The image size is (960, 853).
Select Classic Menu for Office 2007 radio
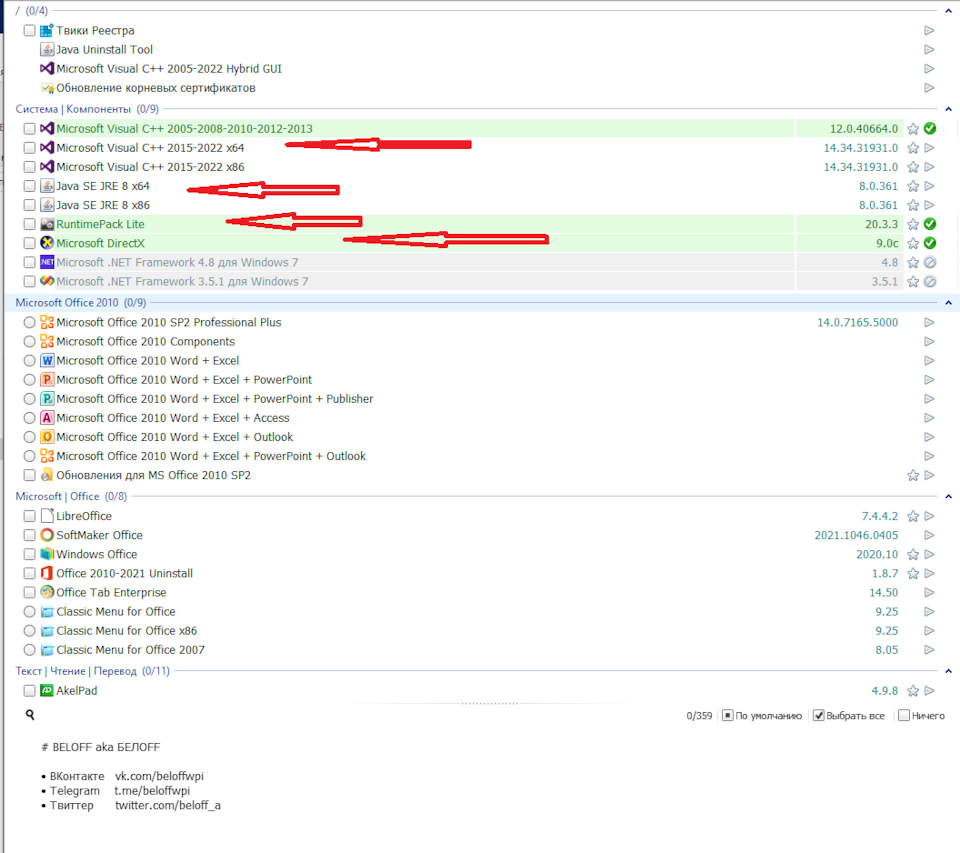pos(29,650)
